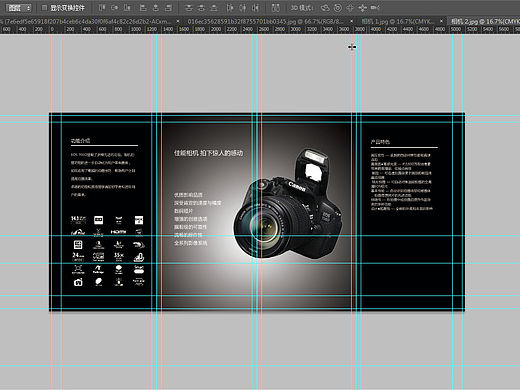Click the 功能介绍 heading on the left panel
This screenshot has height=390, width=520.
coord(80,140)
